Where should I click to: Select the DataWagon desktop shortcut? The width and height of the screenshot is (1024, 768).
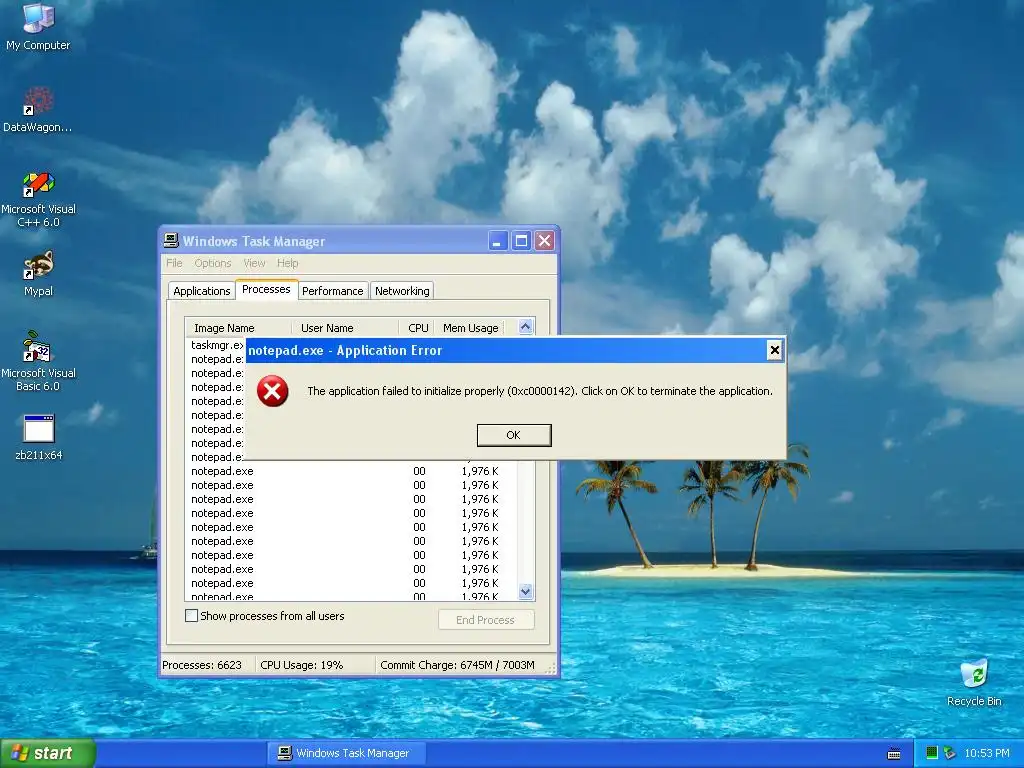tap(38, 109)
